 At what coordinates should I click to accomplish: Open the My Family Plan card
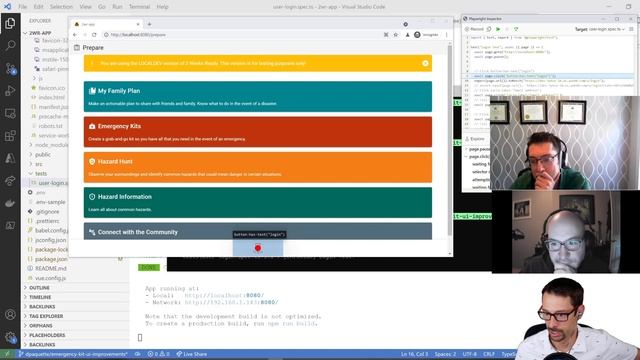click(x=258, y=96)
